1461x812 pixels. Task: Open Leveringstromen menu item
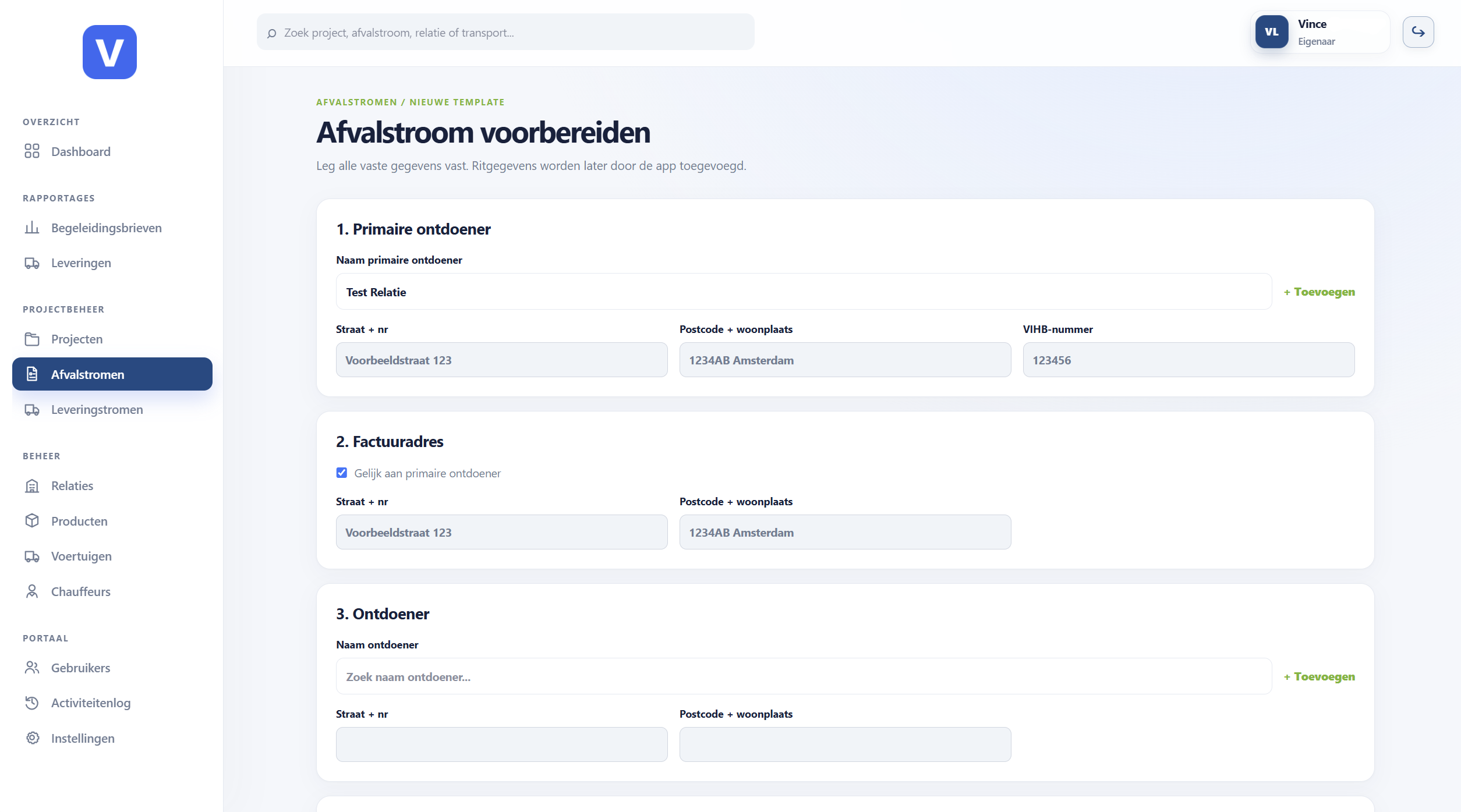coord(112,410)
